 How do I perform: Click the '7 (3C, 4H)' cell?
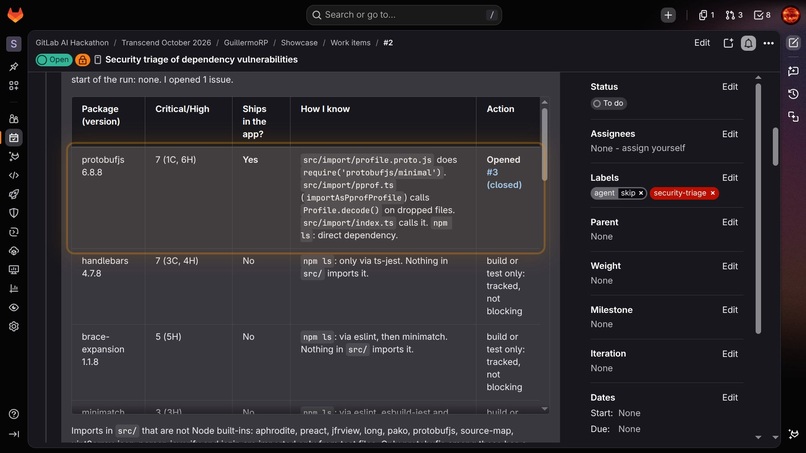tap(188, 286)
